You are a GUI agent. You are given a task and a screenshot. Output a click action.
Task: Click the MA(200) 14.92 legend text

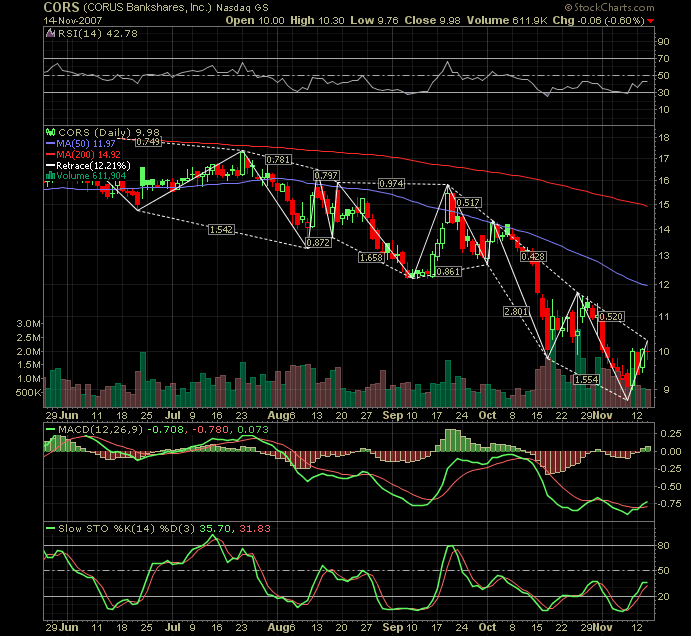89,155
